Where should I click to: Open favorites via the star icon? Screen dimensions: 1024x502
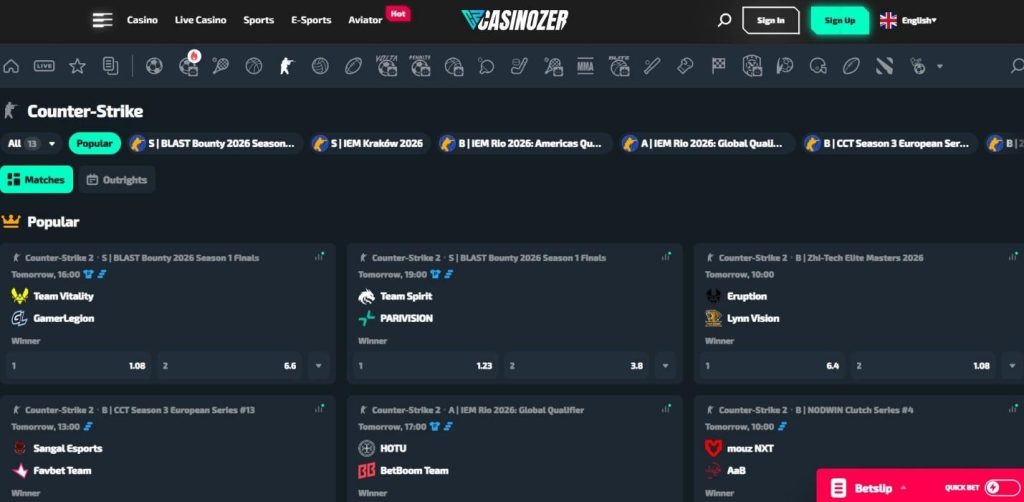tap(77, 67)
